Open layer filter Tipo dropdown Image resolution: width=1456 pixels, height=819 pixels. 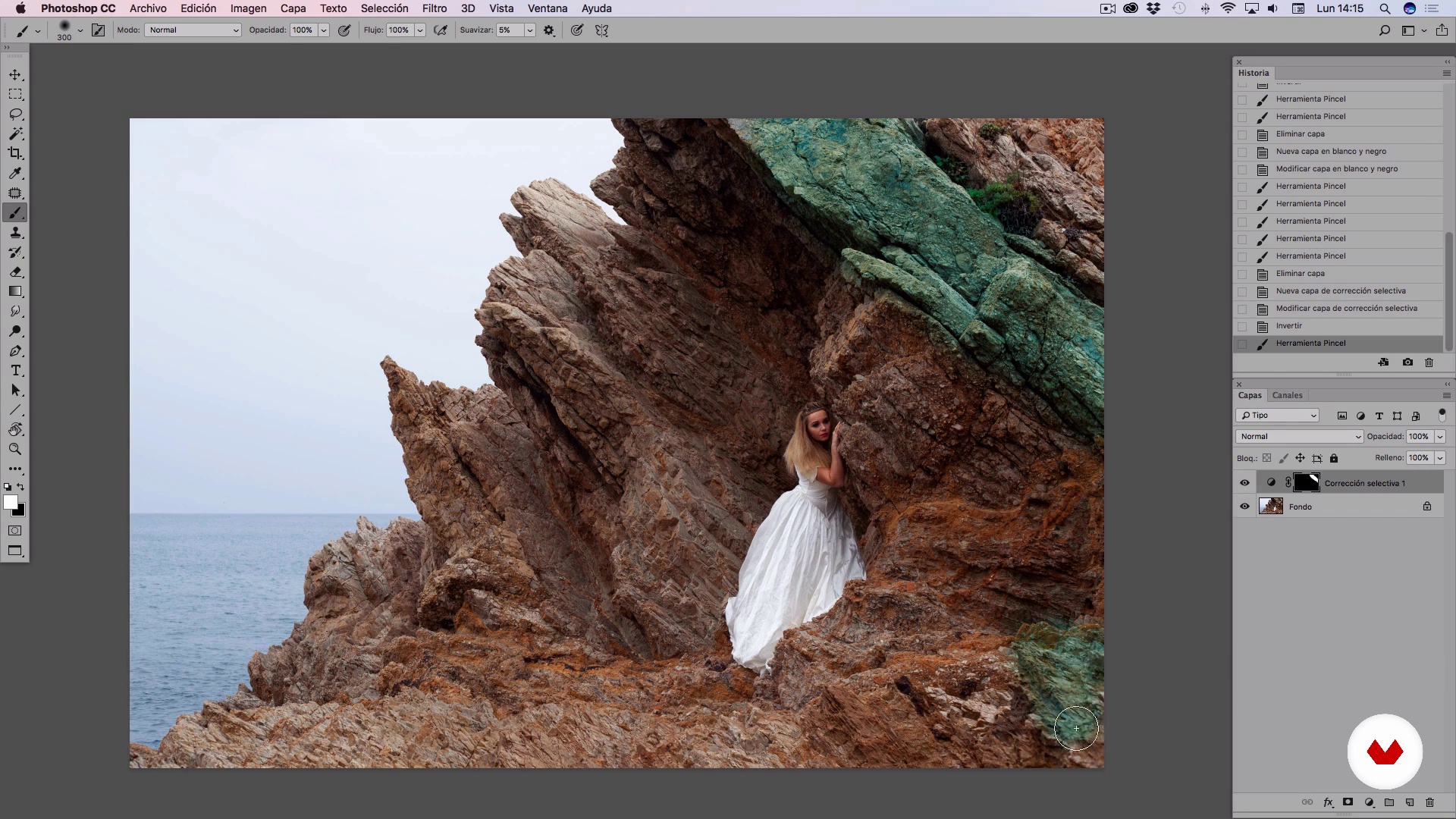[x=1278, y=416]
